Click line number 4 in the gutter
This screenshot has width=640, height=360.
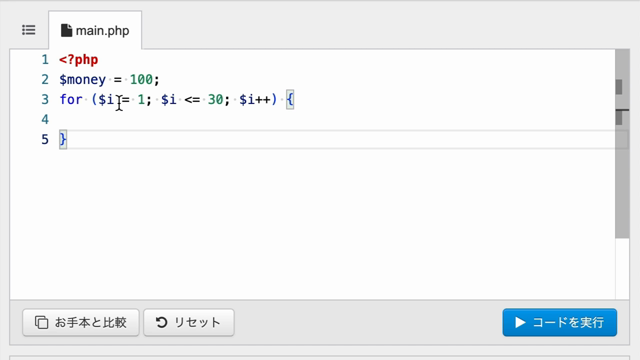pos(45,120)
